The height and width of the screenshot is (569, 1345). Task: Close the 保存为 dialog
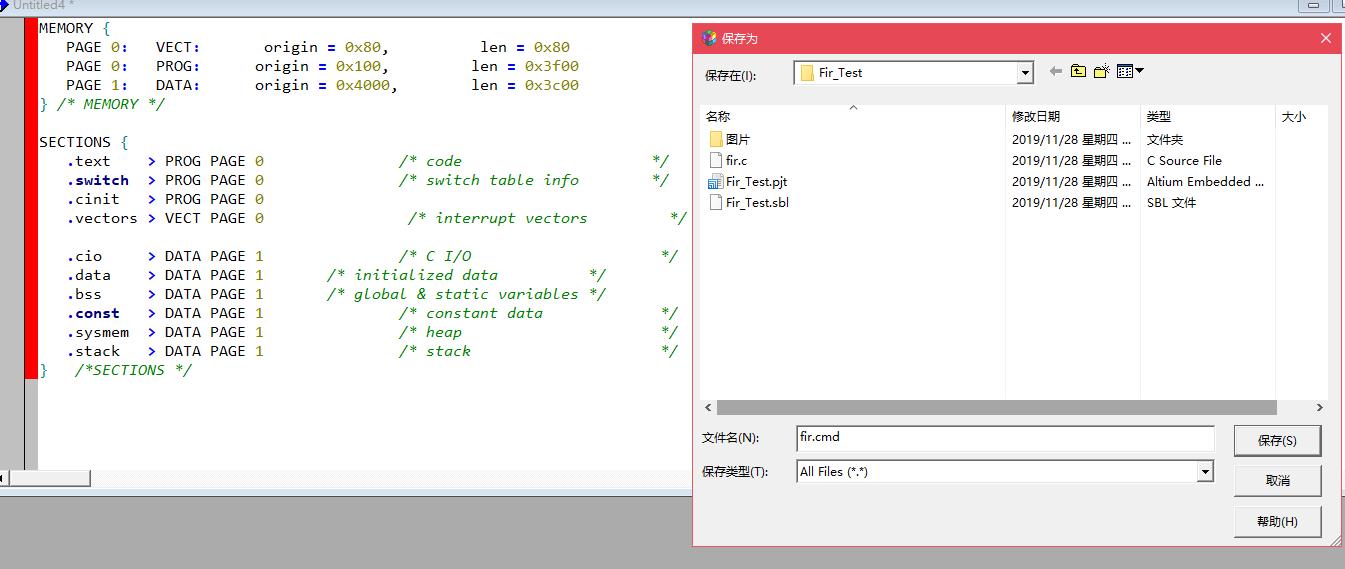click(x=1325, y=38)
